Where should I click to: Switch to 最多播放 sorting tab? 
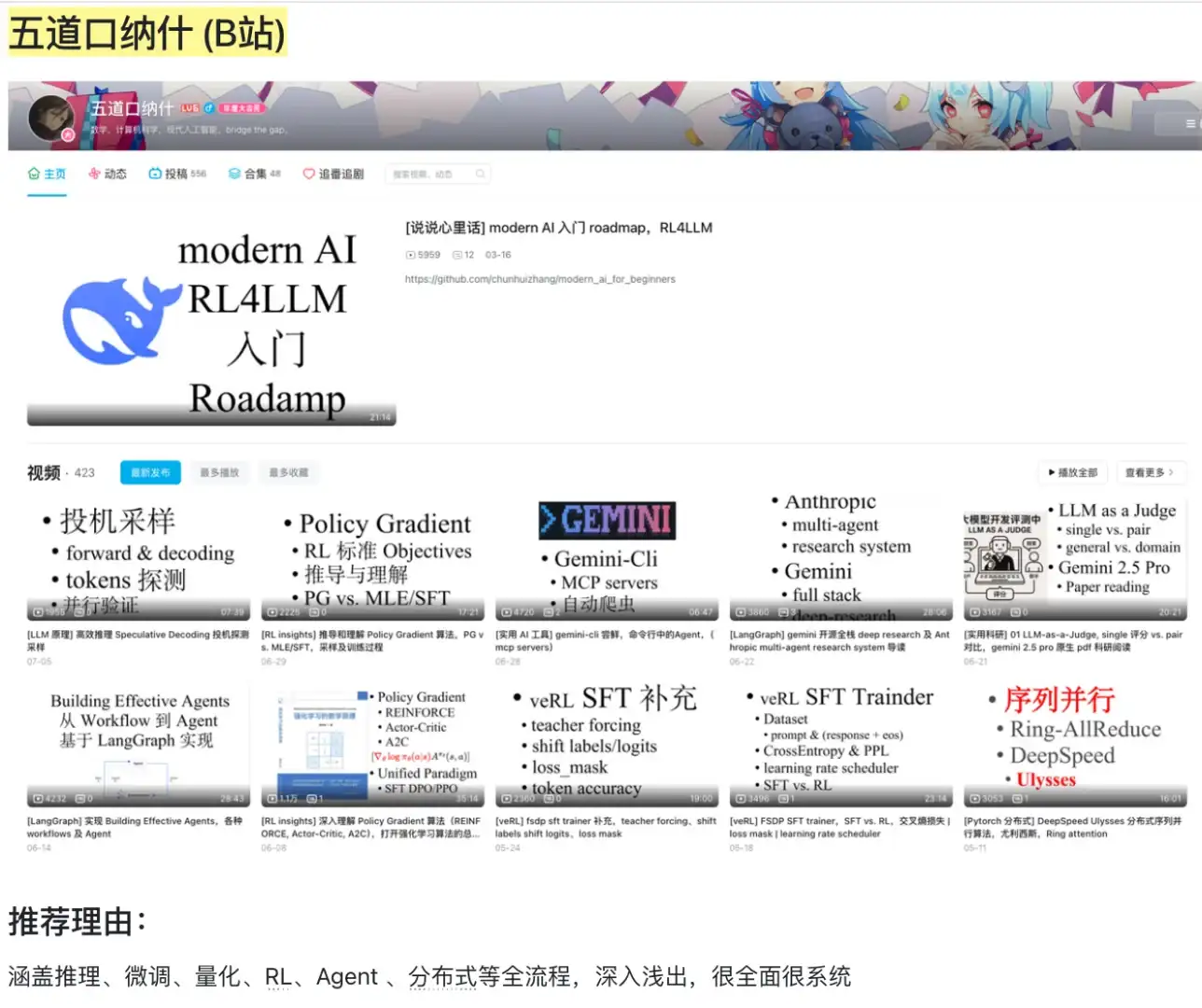218,472
